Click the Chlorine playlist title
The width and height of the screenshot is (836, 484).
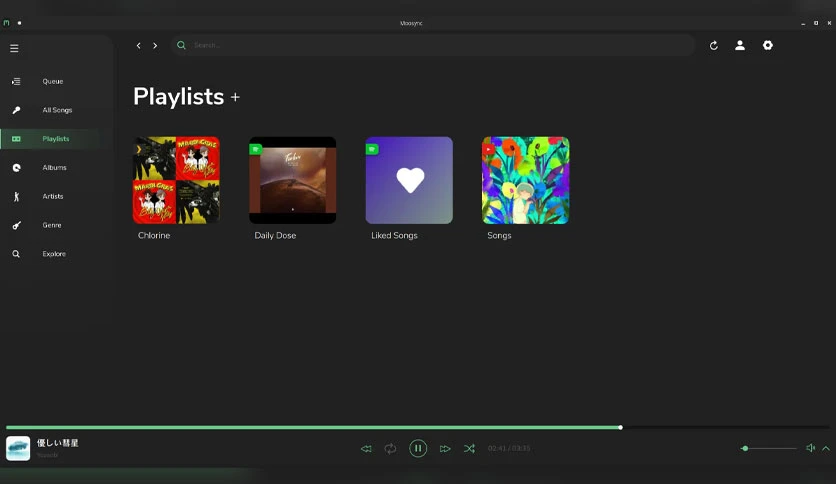pos(154,236)
